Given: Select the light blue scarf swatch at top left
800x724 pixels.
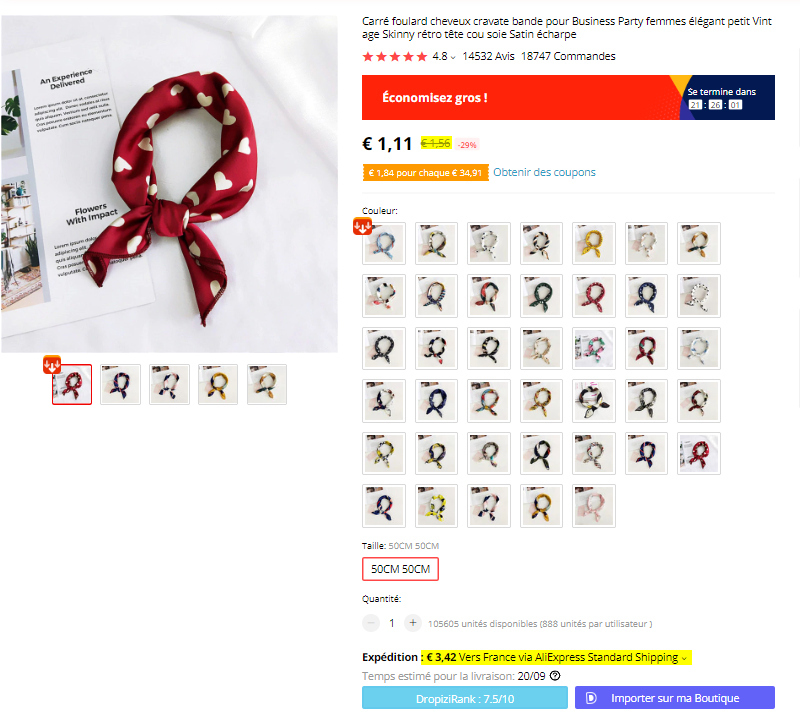Looking at the screenshot, I should tap(384, 243).
